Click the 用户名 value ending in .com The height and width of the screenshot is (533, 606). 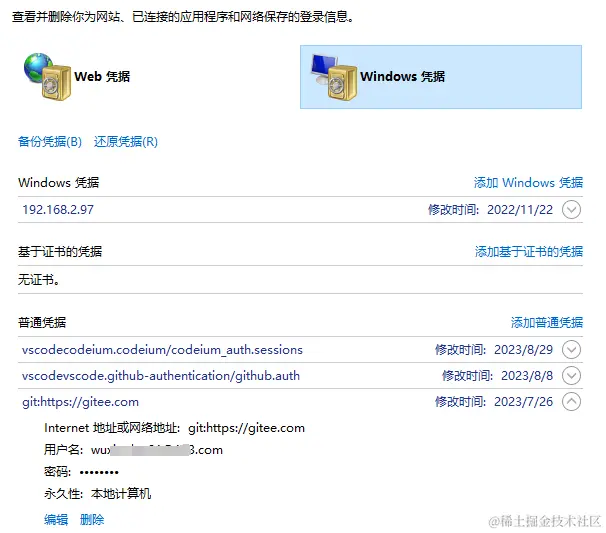(157, 450)
